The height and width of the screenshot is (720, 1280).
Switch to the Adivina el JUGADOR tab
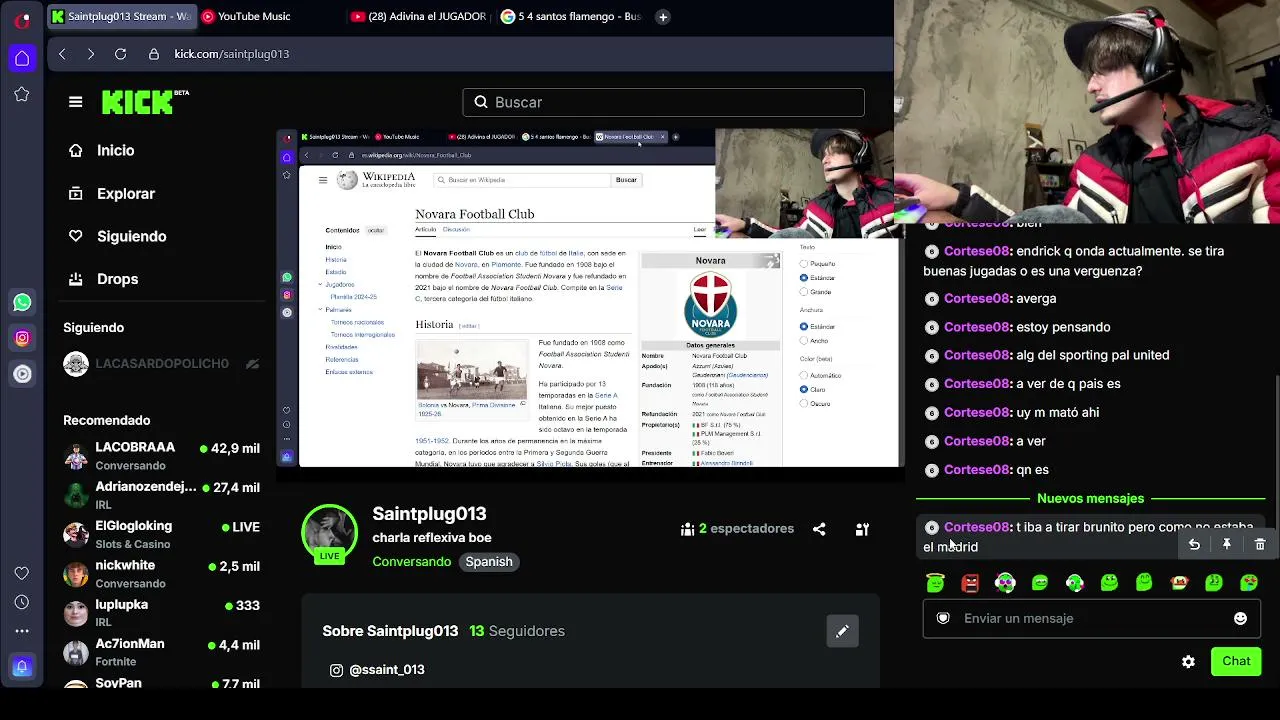pos(419,16)
